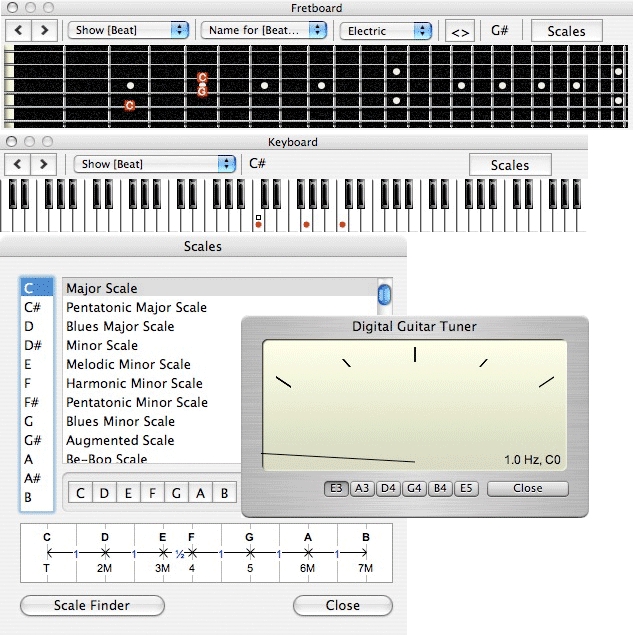
Task: Click note box A in scale notes row
Action: (200, 493)
